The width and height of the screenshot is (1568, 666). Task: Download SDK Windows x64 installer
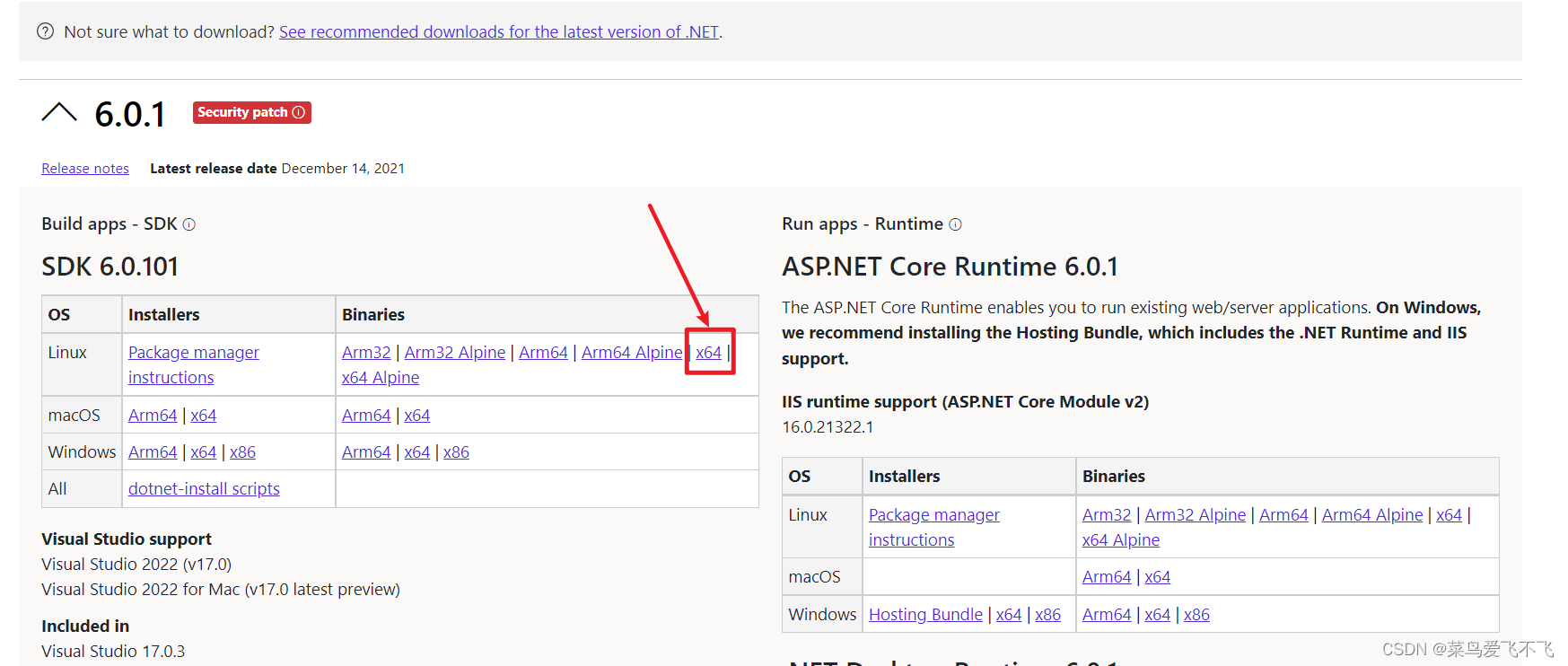coord(204,452)
